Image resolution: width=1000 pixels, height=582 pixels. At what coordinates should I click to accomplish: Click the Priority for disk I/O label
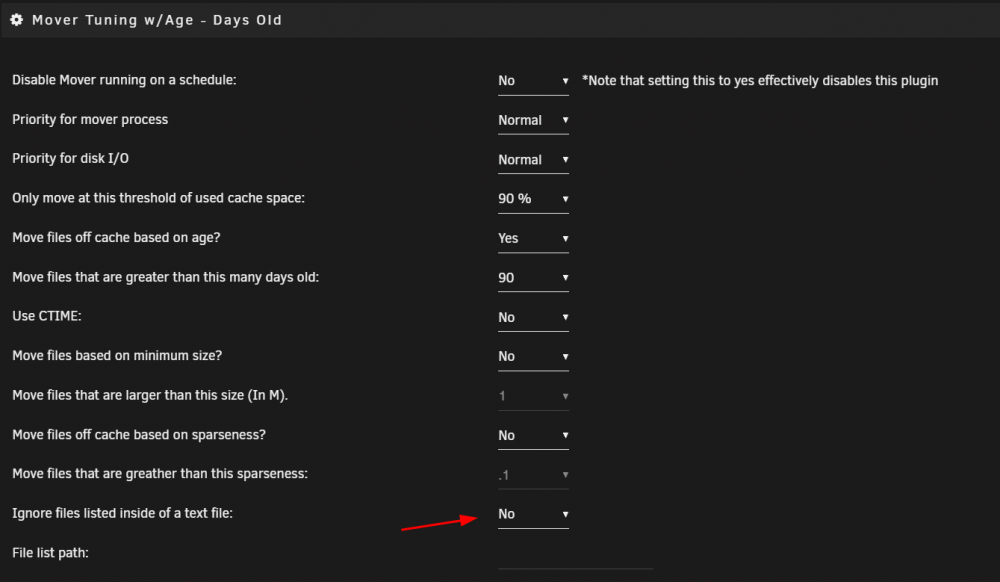point(70,159)
